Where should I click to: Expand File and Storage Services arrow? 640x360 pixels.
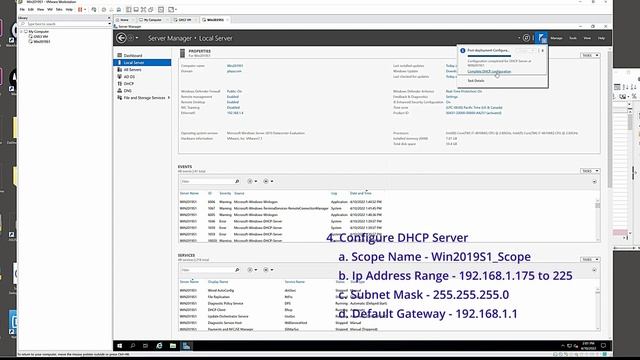(169, 98)
